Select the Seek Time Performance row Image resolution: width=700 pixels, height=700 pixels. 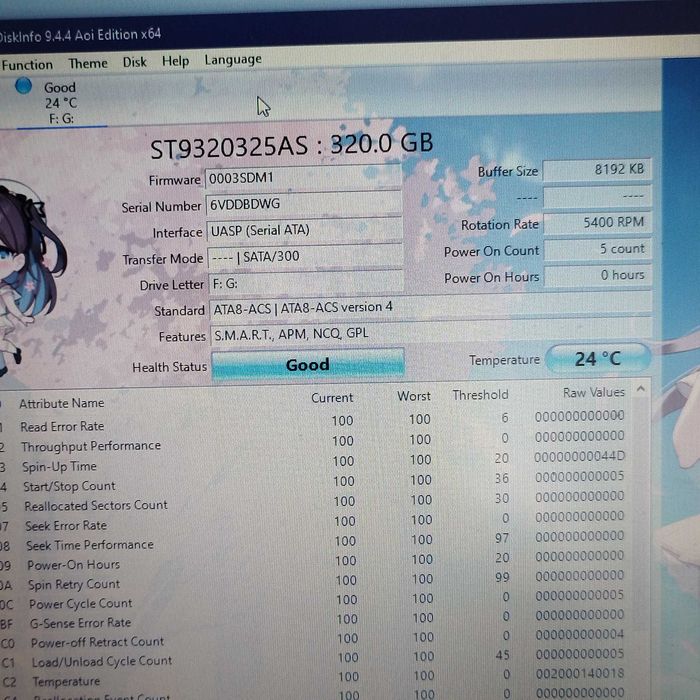(x=312, y=541)
